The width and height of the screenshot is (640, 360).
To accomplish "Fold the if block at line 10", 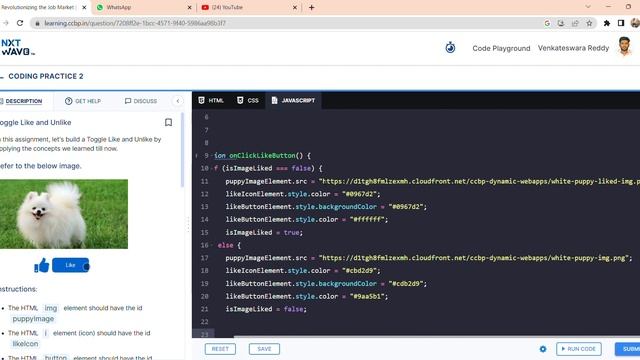I will click(x=211, y=168).
